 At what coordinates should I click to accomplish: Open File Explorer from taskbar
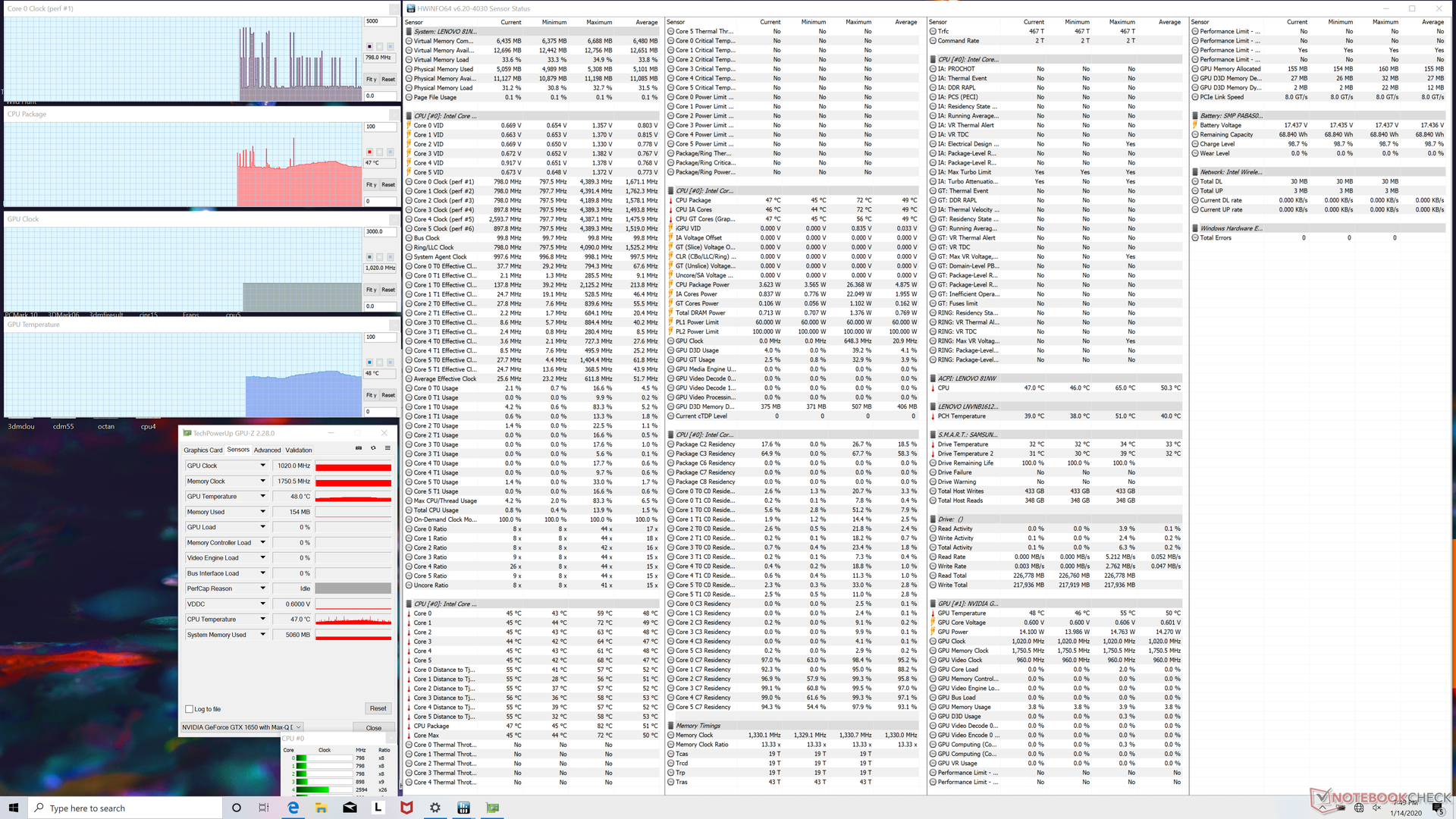tap(321, 808)
